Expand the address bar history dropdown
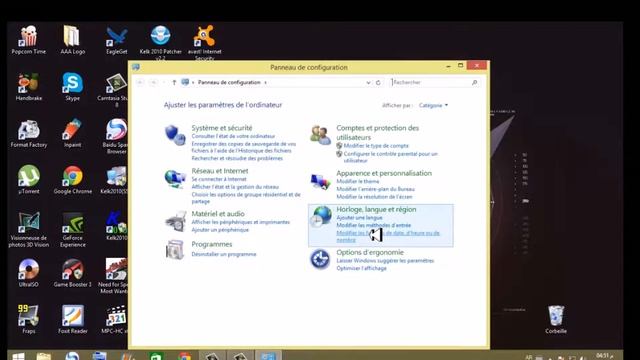Screen dimensions: 640x360 tap(368, 82)
